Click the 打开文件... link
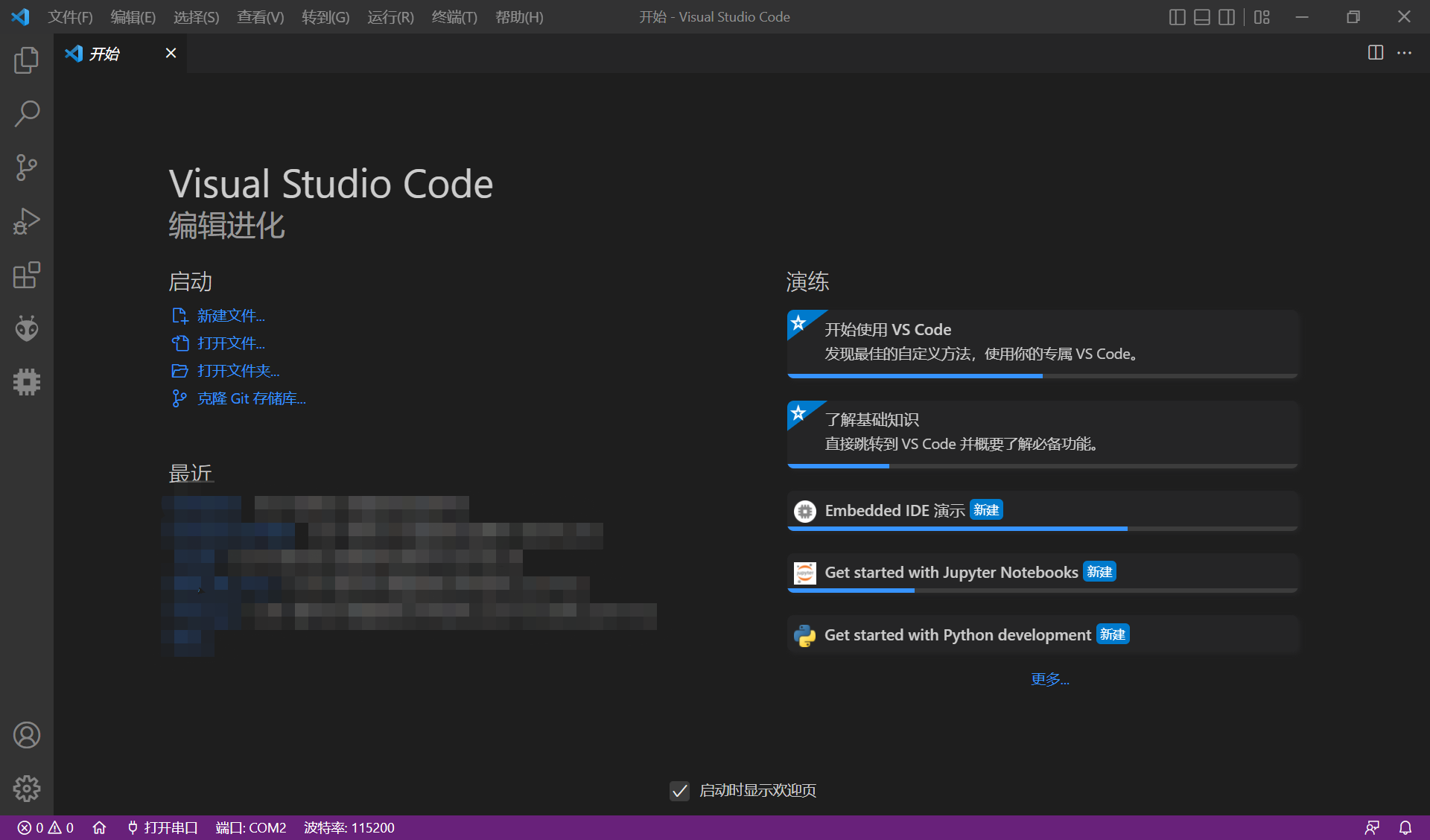 [x=231, y=343]
